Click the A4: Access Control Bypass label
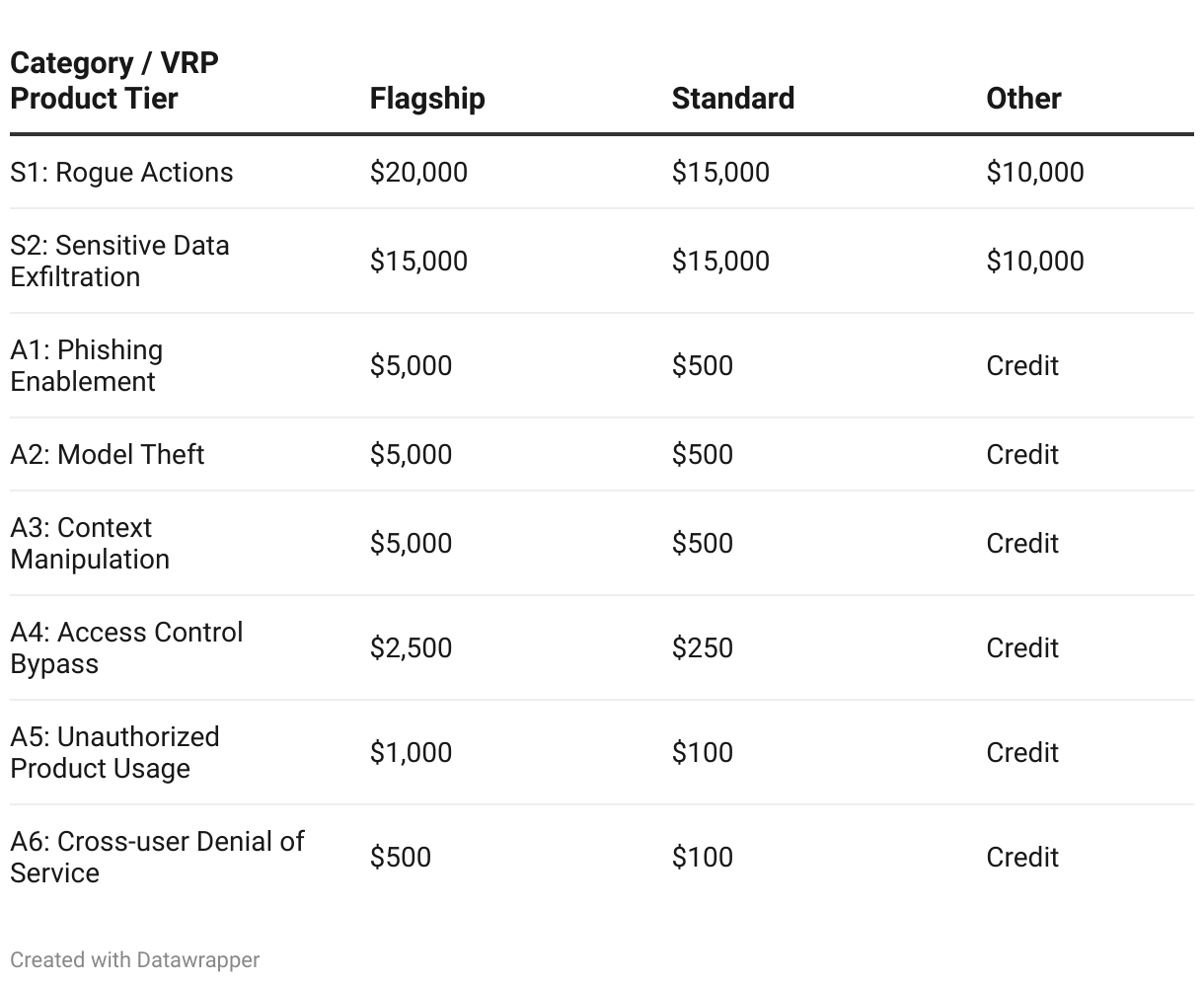 click(x=126, y=647)
